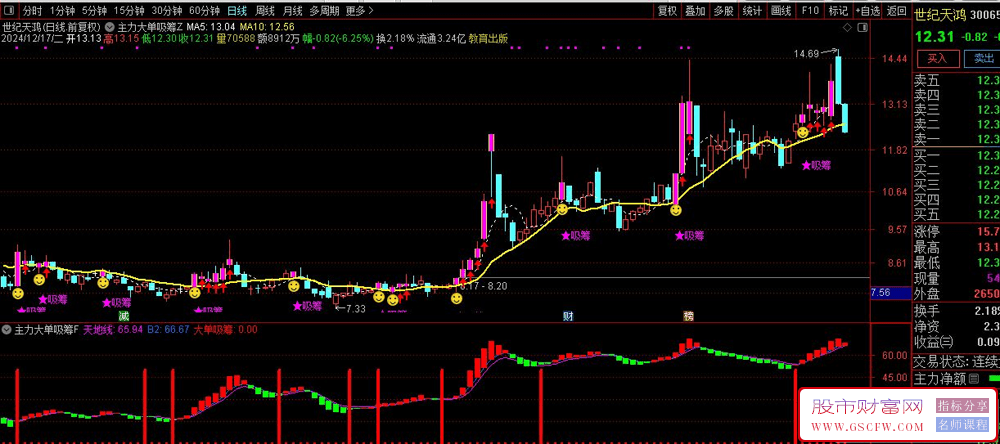
Task: Click the MA10: 12.56 label
Action: pyautogui.click(x=267, y=27)
